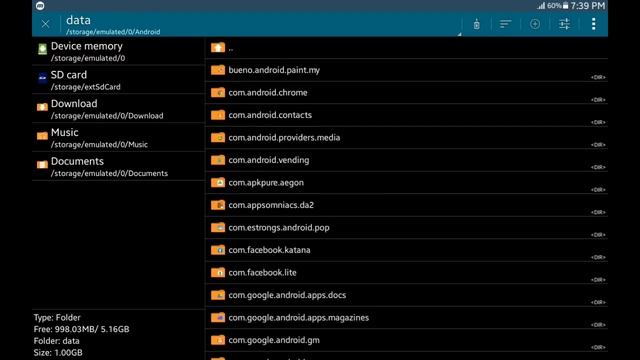This screenshot has height=360, width=640.
Task: Open com.google.android.apps.magazines folder
Action: click(407, 318)
